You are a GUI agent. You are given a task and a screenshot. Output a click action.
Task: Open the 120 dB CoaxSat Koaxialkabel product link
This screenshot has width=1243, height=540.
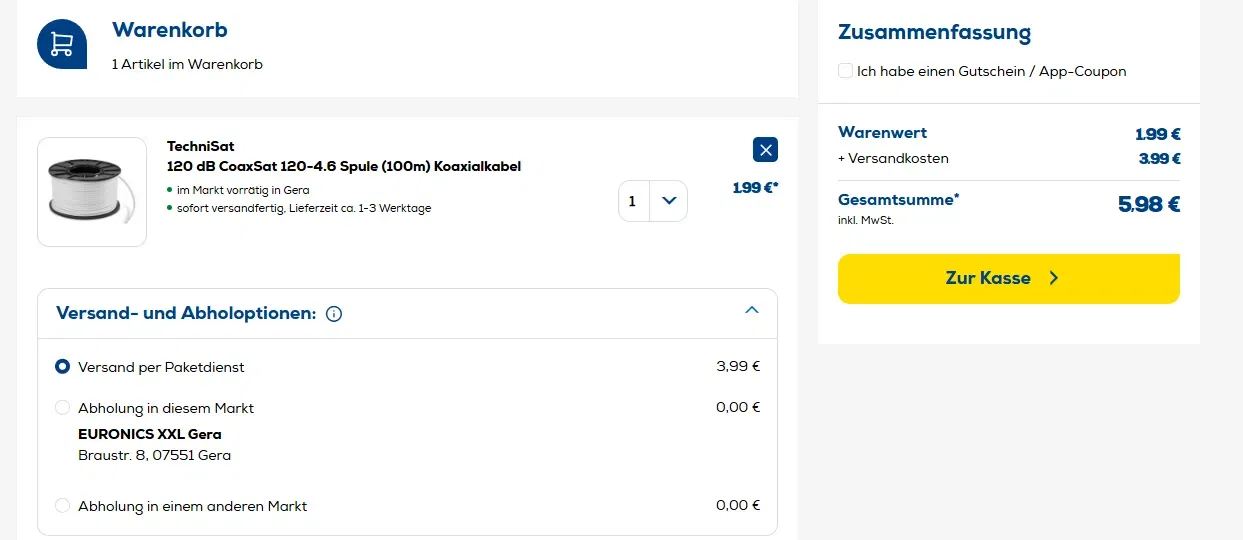pyautogui.click(x=344, y=166)
